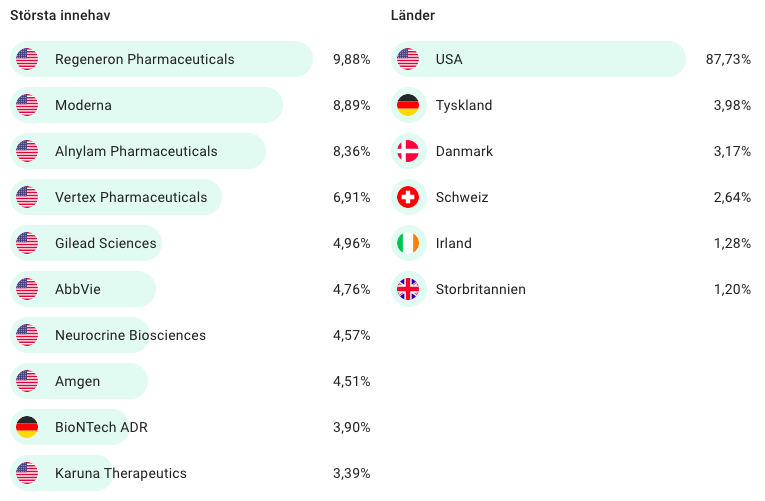Viewport: 765px width, 501px height.
Task: Click the US flag in the USA country row
Action: tap(408, 59)
